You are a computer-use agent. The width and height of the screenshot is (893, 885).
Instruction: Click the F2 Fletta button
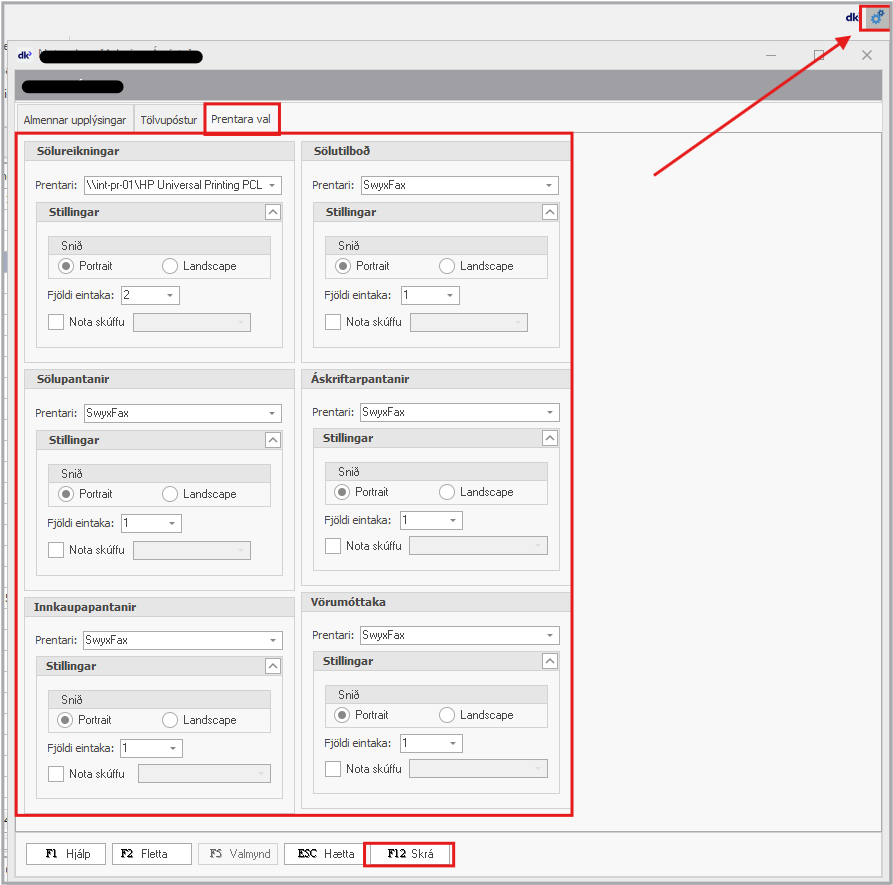pos(152,854)
